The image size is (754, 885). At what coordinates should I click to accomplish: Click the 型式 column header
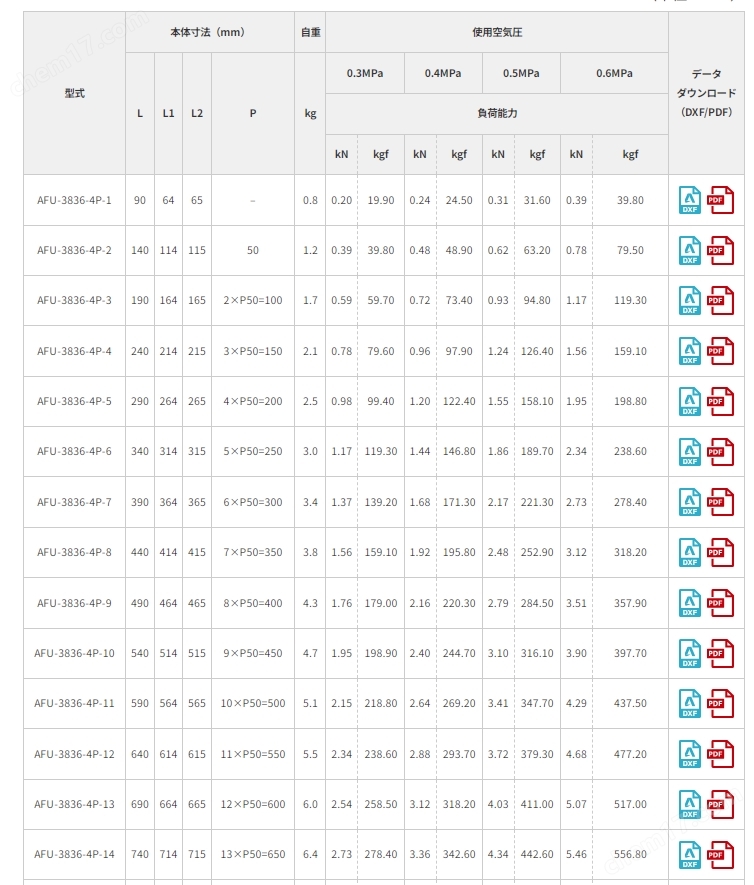tap(74, 93)
